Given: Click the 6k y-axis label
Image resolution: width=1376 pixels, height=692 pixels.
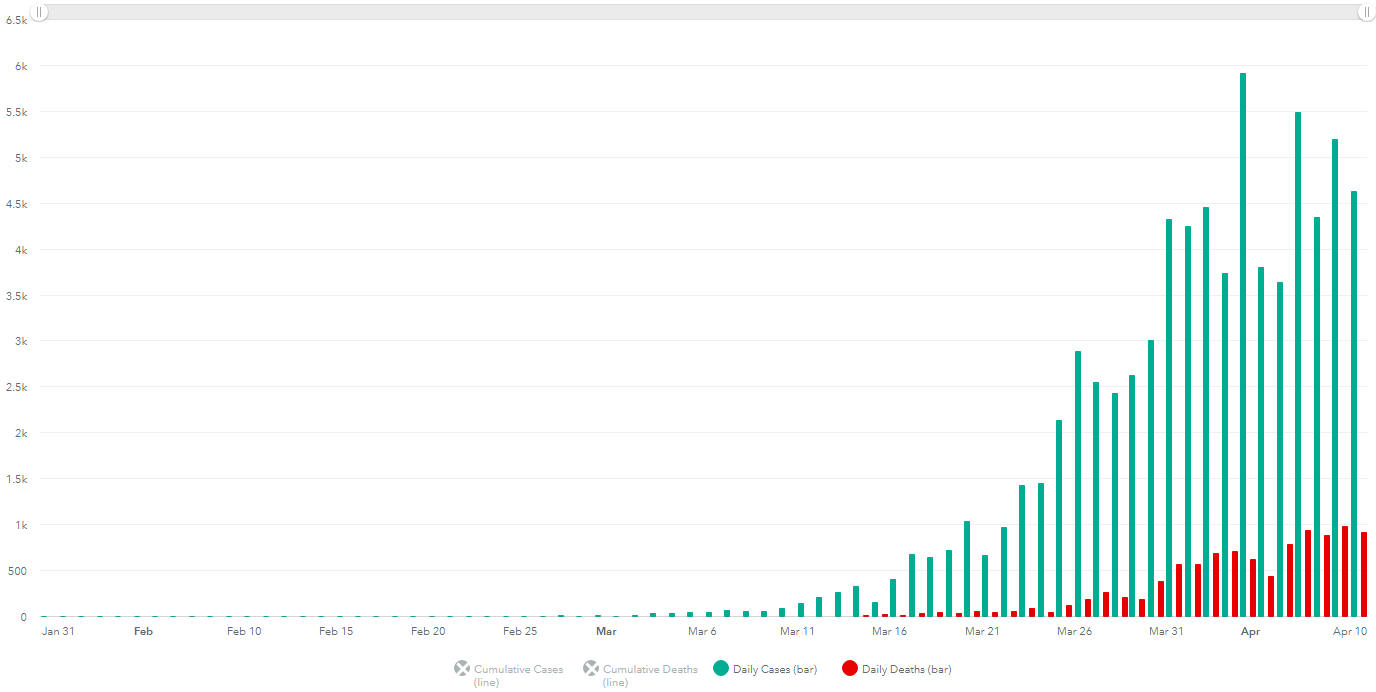Looking at the screenshot, I should click(x=19, y=66).
